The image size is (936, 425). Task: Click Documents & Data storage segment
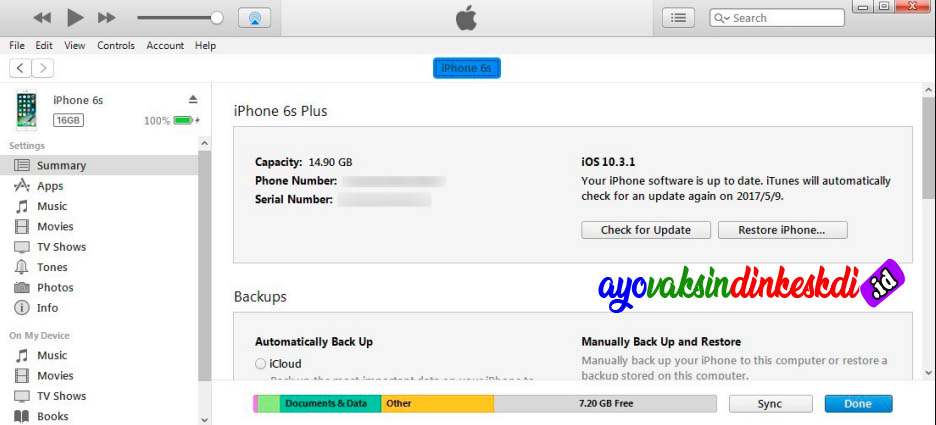(330, 404)
